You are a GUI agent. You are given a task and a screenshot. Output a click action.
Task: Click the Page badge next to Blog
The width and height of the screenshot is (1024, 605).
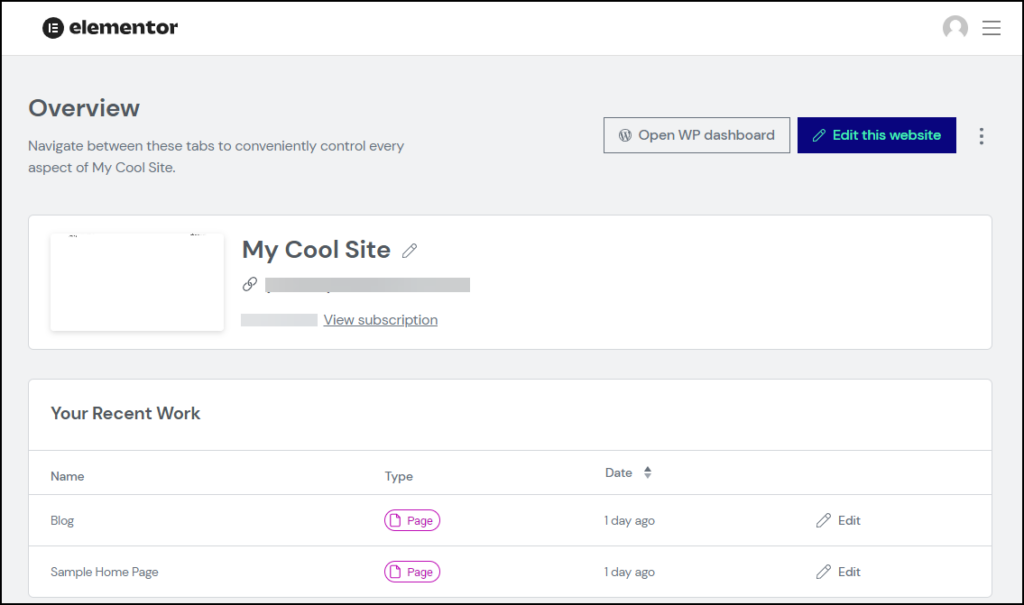412,520
